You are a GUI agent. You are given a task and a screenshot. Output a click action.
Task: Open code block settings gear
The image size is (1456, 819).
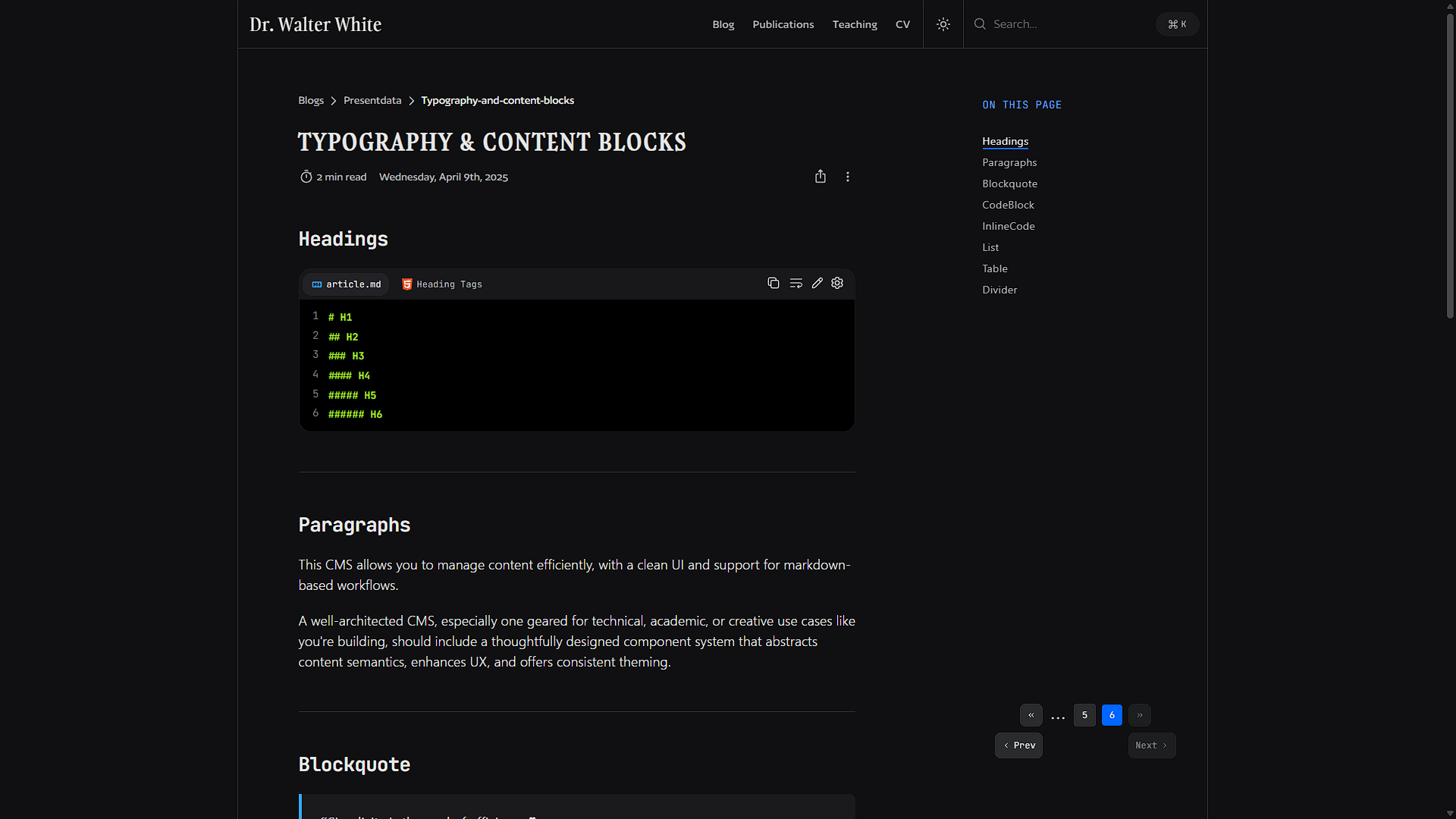(837, 283)
